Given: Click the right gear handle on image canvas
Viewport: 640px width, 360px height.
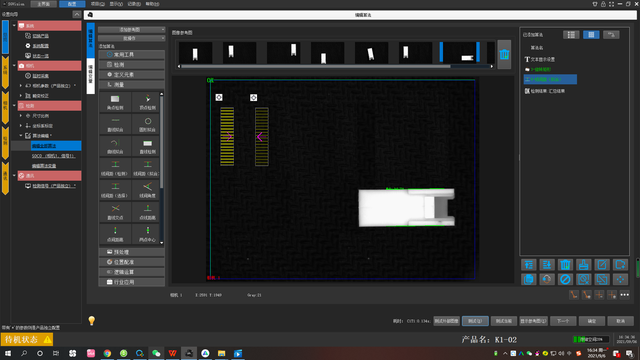Looking at the screenshot, I should (x=253, y=98).
